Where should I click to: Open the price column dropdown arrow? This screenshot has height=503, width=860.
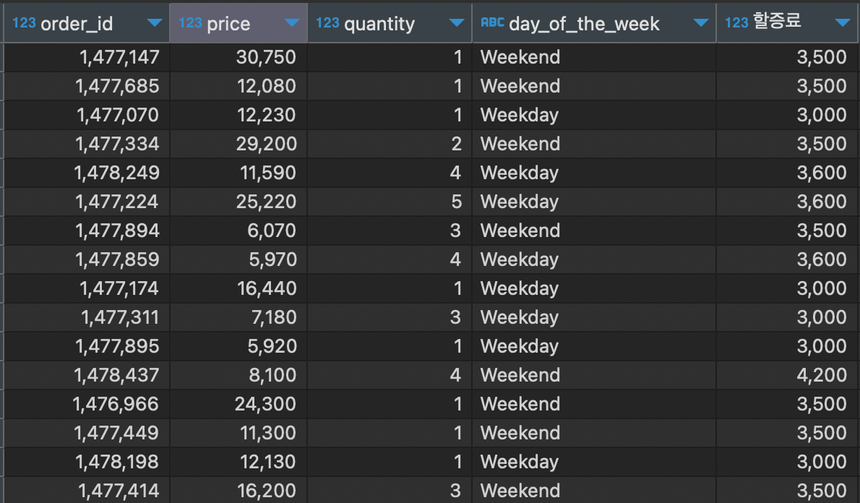[292, 23]
